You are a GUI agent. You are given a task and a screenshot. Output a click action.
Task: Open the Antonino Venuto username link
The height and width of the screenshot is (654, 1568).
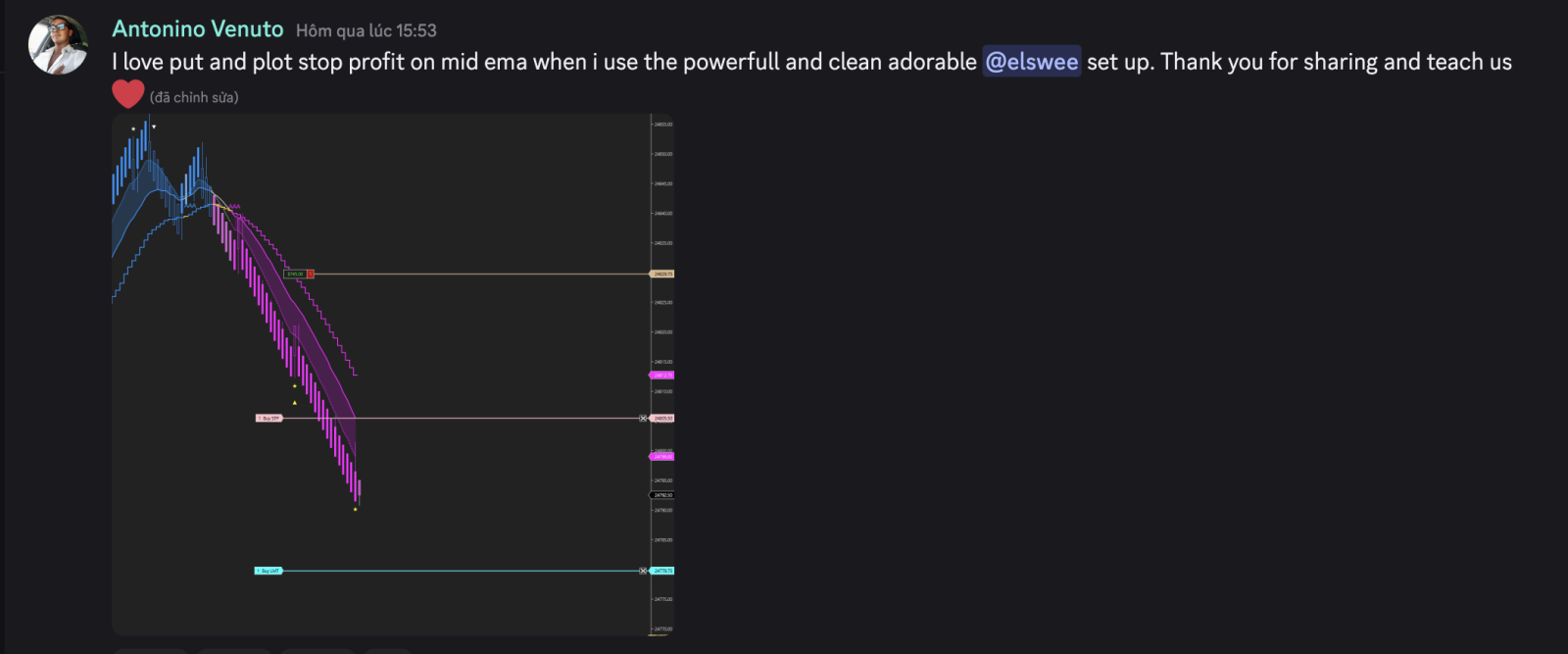click(x=197, y=29)
